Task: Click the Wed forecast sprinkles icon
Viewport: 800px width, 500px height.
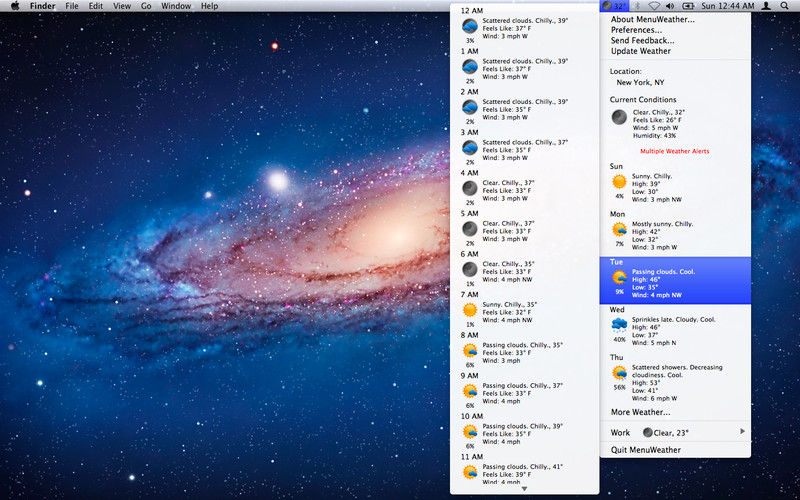Action: click(620, 324)
